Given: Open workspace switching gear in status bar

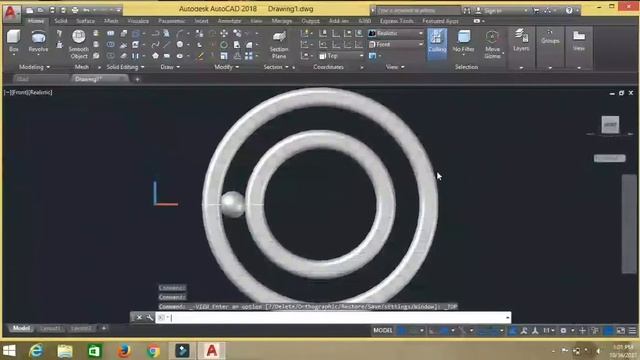Looking at the screenshot, I should 564,331.
